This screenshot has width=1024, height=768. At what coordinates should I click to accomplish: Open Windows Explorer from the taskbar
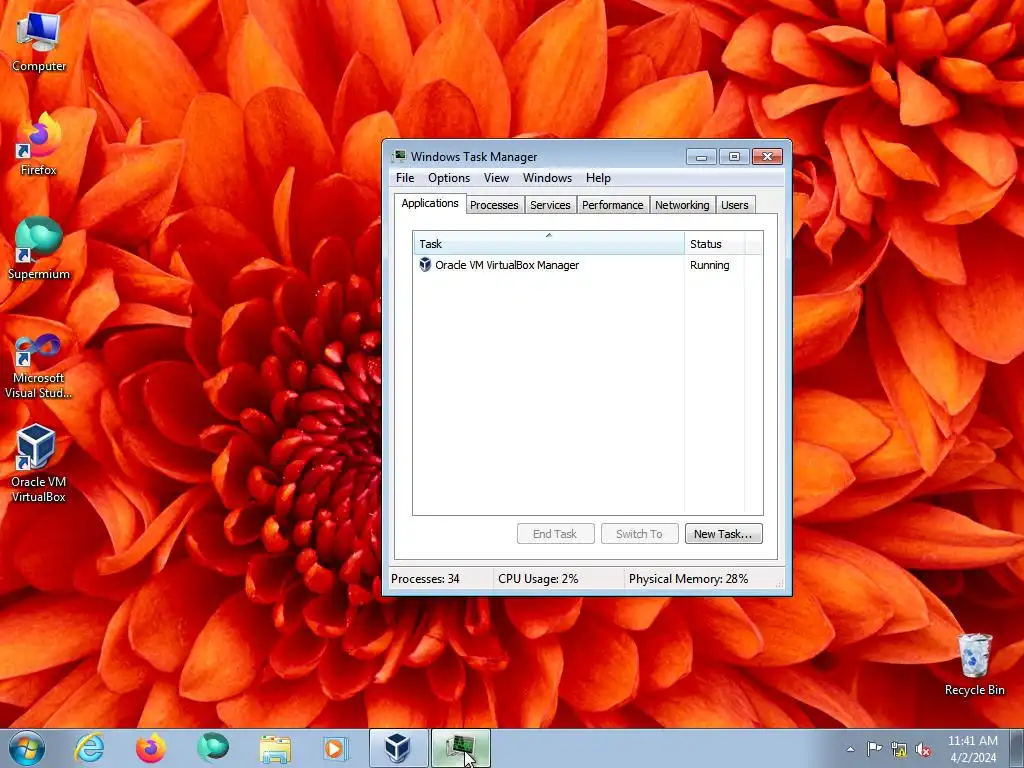click(275, 748)
